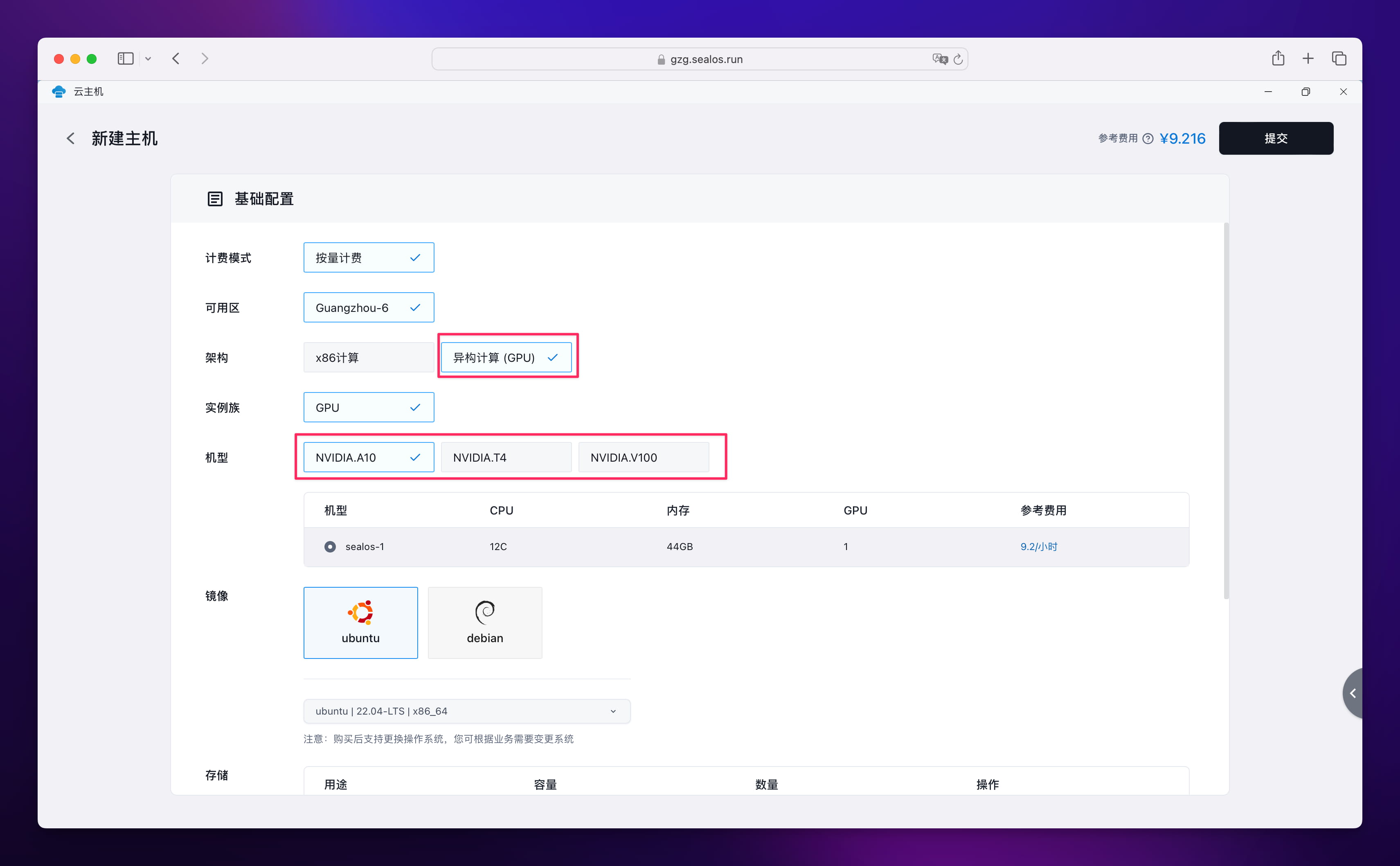This screenshot has width=1400, height=866.
Task: Click the 9.2/小时 price link
Action: tap(1038, 546)
